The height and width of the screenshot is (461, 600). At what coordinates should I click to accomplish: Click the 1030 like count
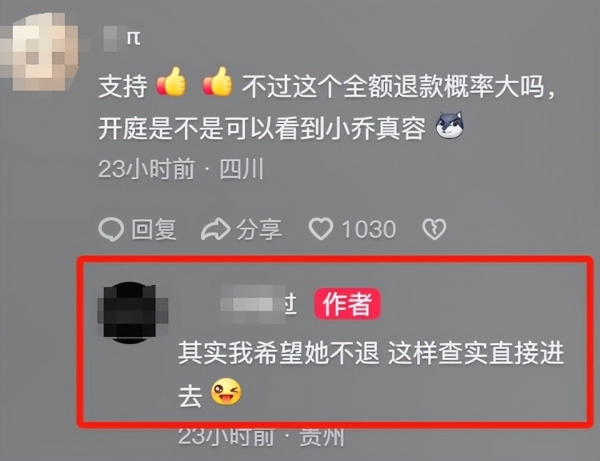(368, 230)
